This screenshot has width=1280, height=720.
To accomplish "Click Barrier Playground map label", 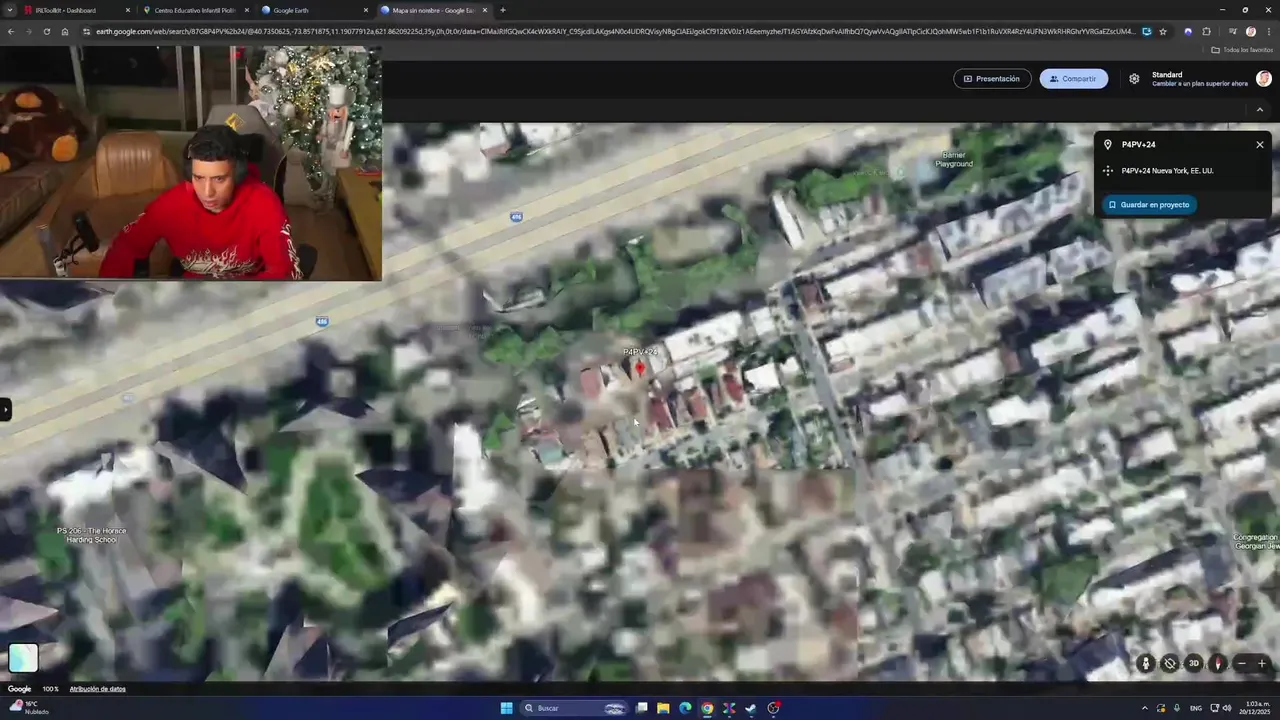I will pyautogui.click(x=954, y=160).
